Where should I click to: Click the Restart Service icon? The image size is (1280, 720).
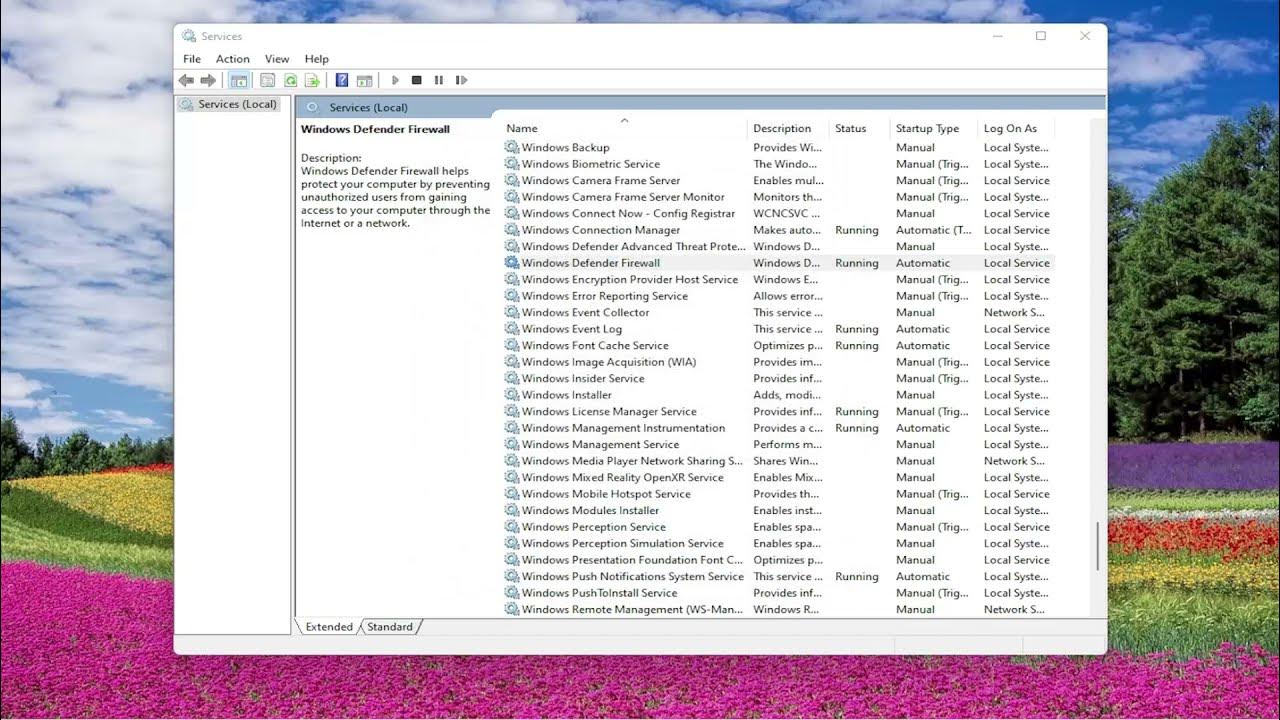461,80
